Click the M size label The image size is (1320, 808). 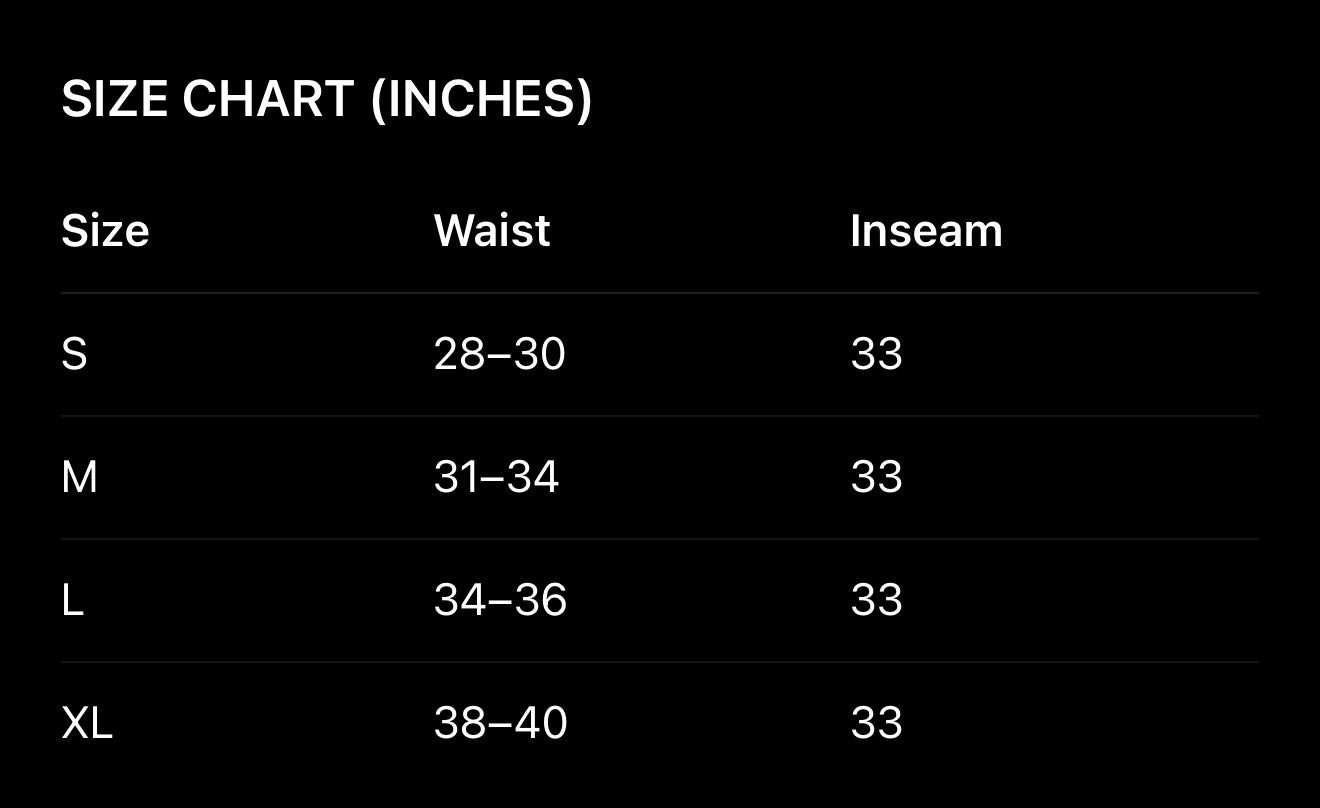coord(79,477)
